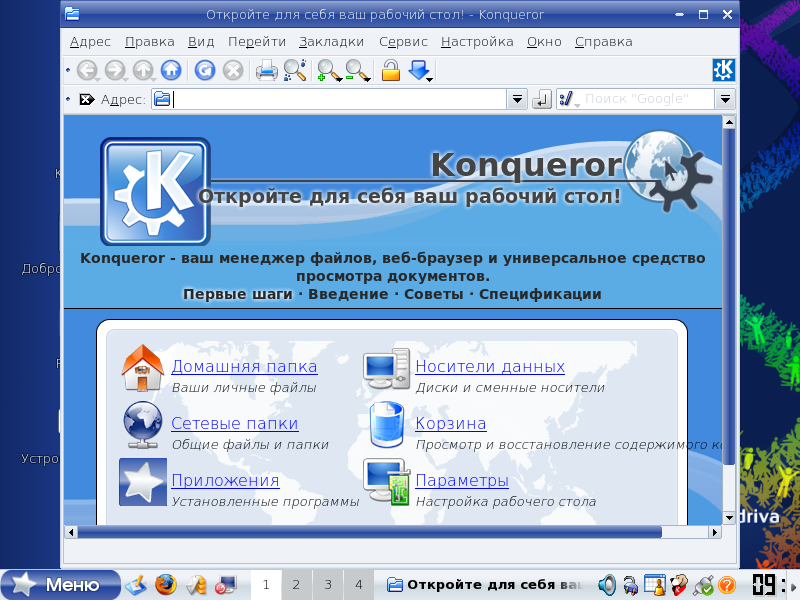The width and height of the screenshot is (800, 601).
Task: Open the Home location toolbar icon
Action: 171,70
